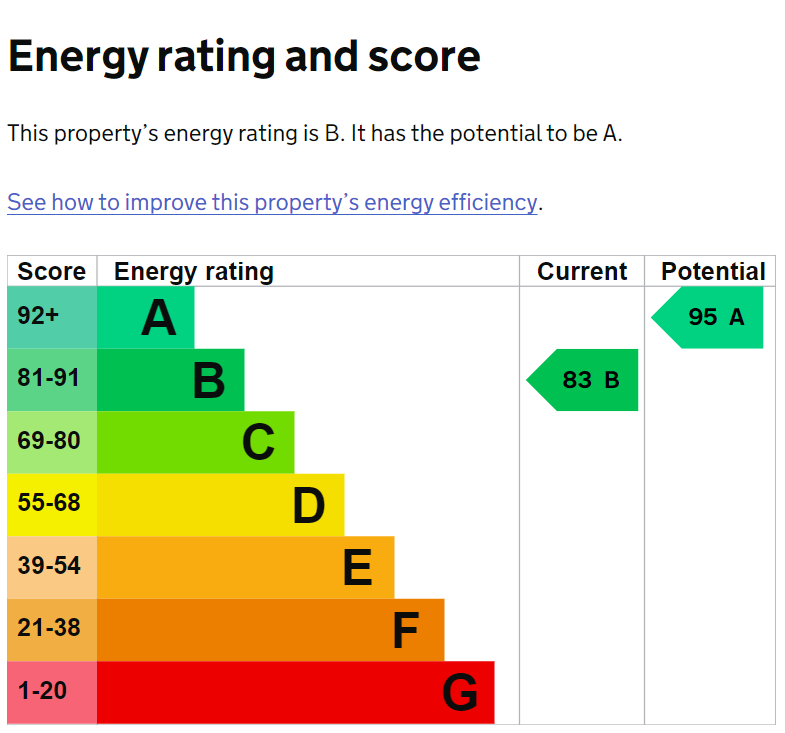Viewport: 785px width, 733px height.
Task: Select the 81-91 score cell
Action: point(52,380)
